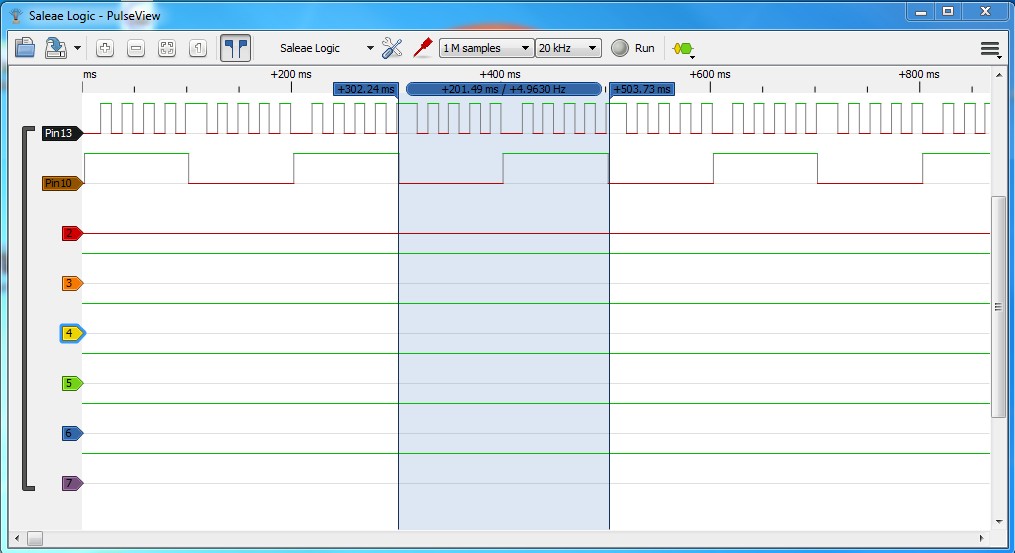1015x553 pixels.
Task: Open the hamburger main menu
Action: click(990, 48)
